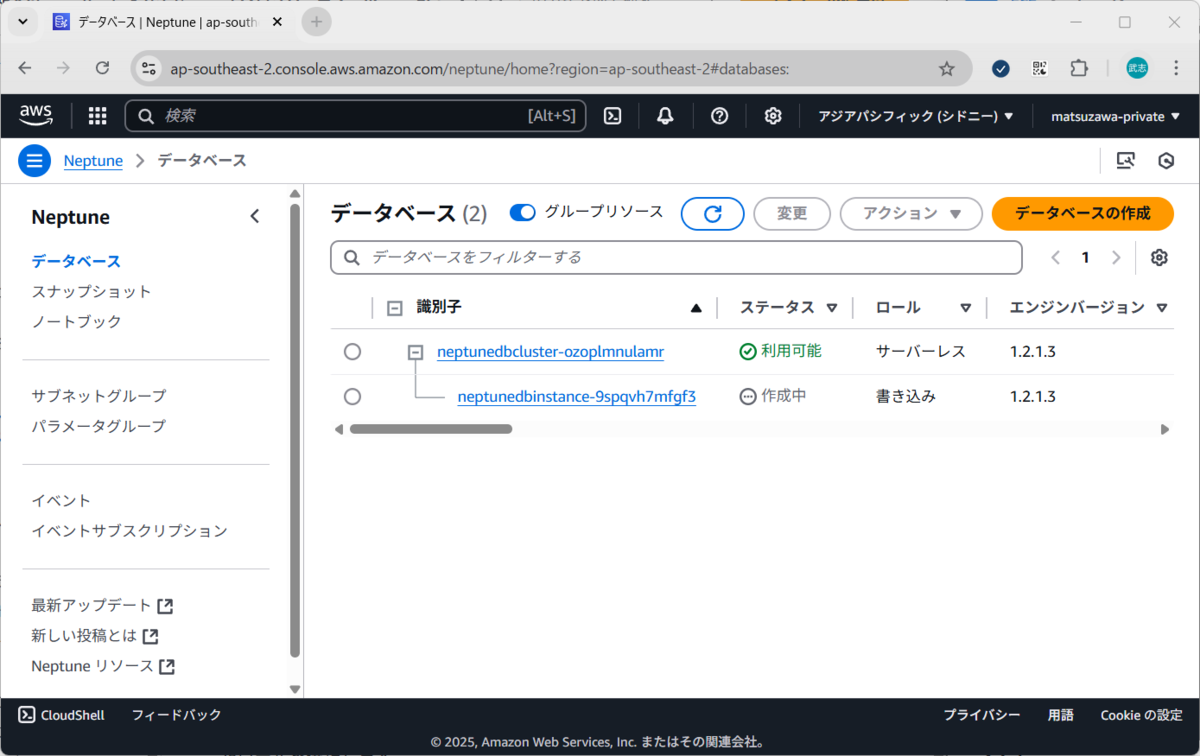Click the 変更 button

click(x=792, y=214)
